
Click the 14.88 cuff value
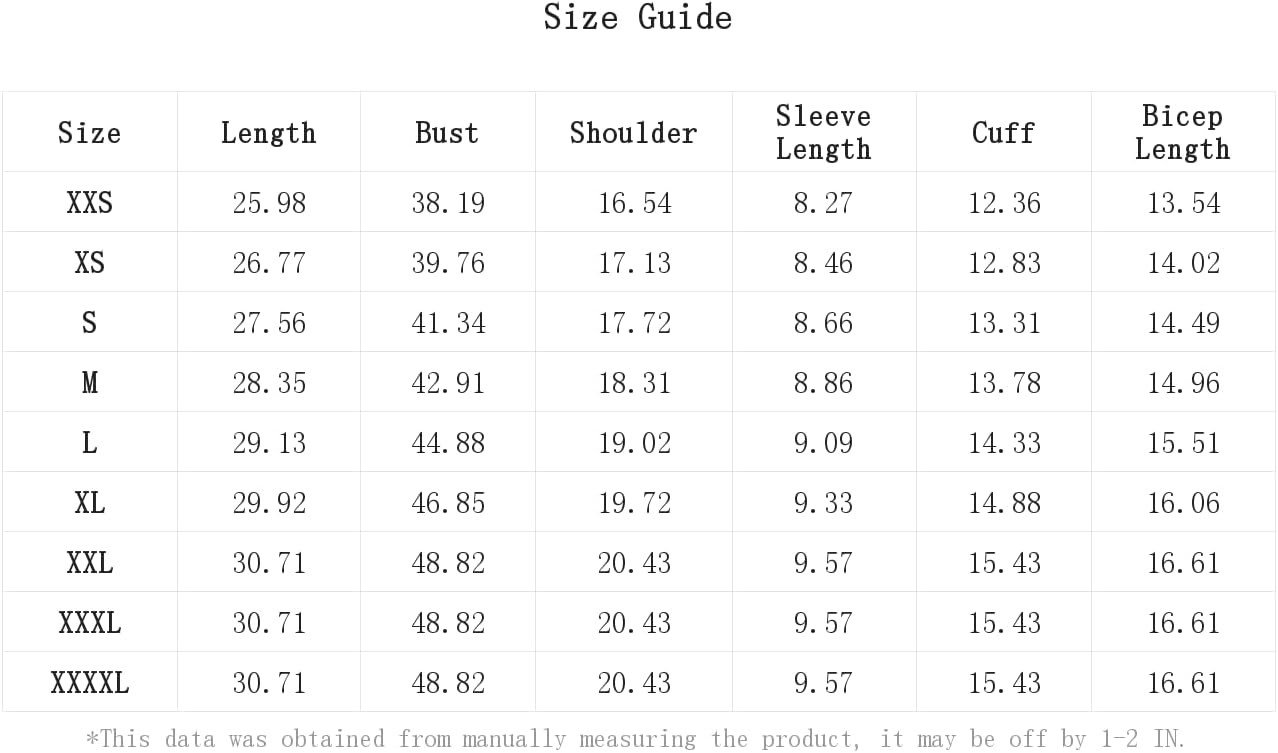click(x=1004, y=503)
